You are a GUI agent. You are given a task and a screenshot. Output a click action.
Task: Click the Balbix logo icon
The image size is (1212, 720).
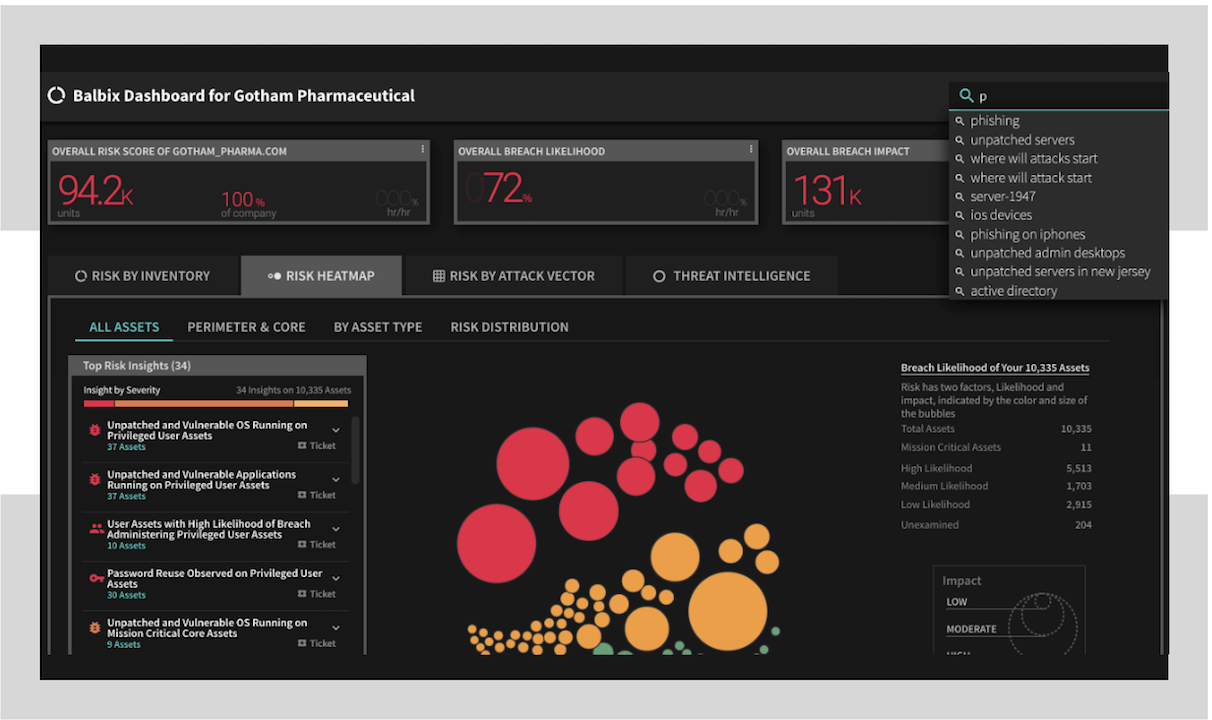coord(57,96)
